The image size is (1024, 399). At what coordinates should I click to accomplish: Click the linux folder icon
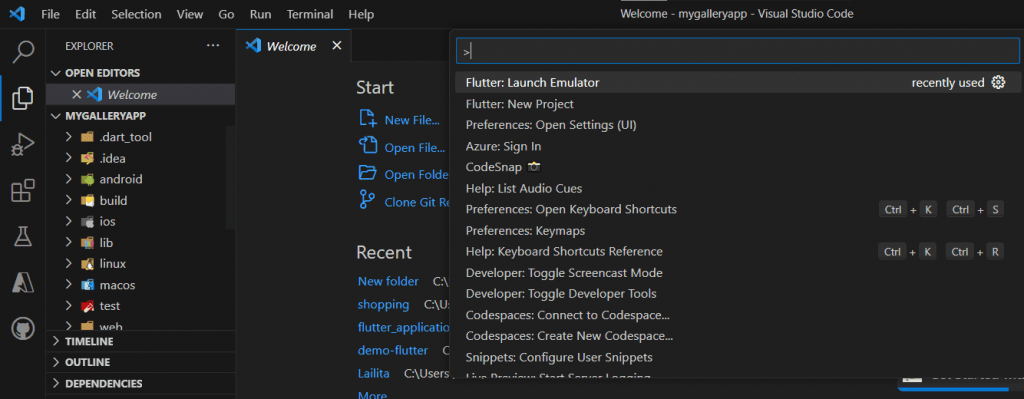tap(88, 264)
